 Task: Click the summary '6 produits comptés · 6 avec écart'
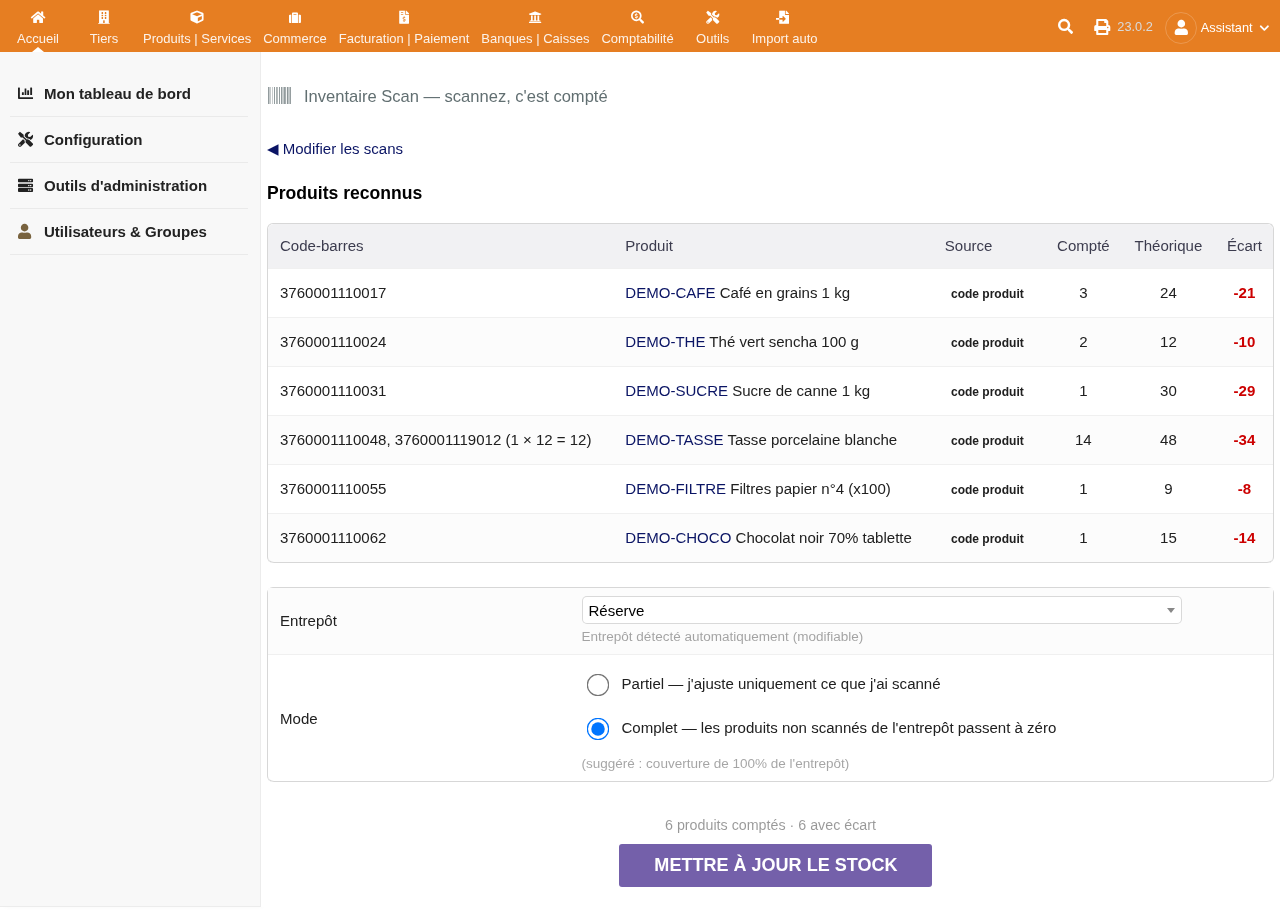(770, 825)
